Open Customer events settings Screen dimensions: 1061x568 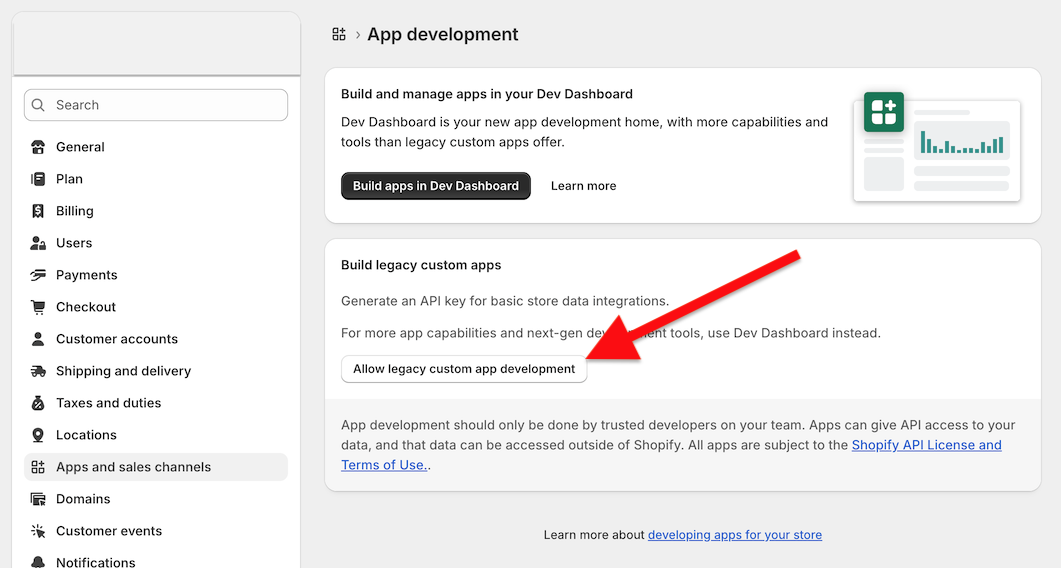click(x=108, y=531)
